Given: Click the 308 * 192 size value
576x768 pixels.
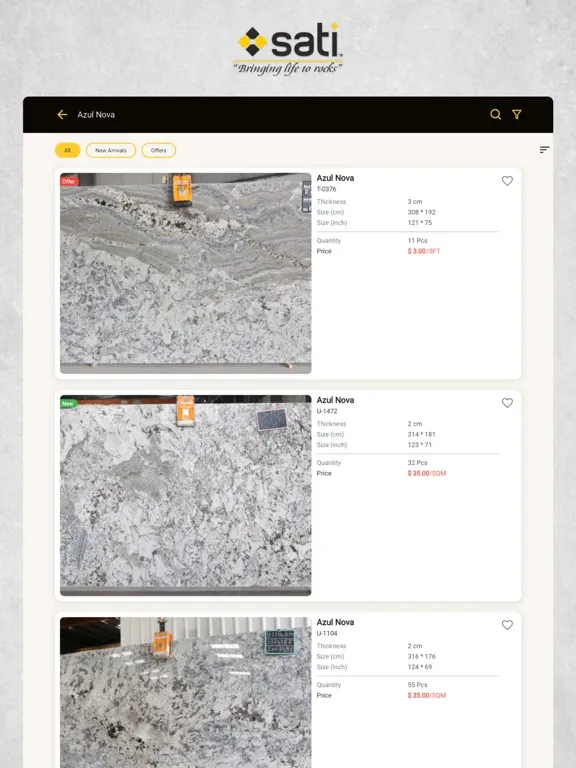Looking at the screenshot, I should click(x=421, y=212).
